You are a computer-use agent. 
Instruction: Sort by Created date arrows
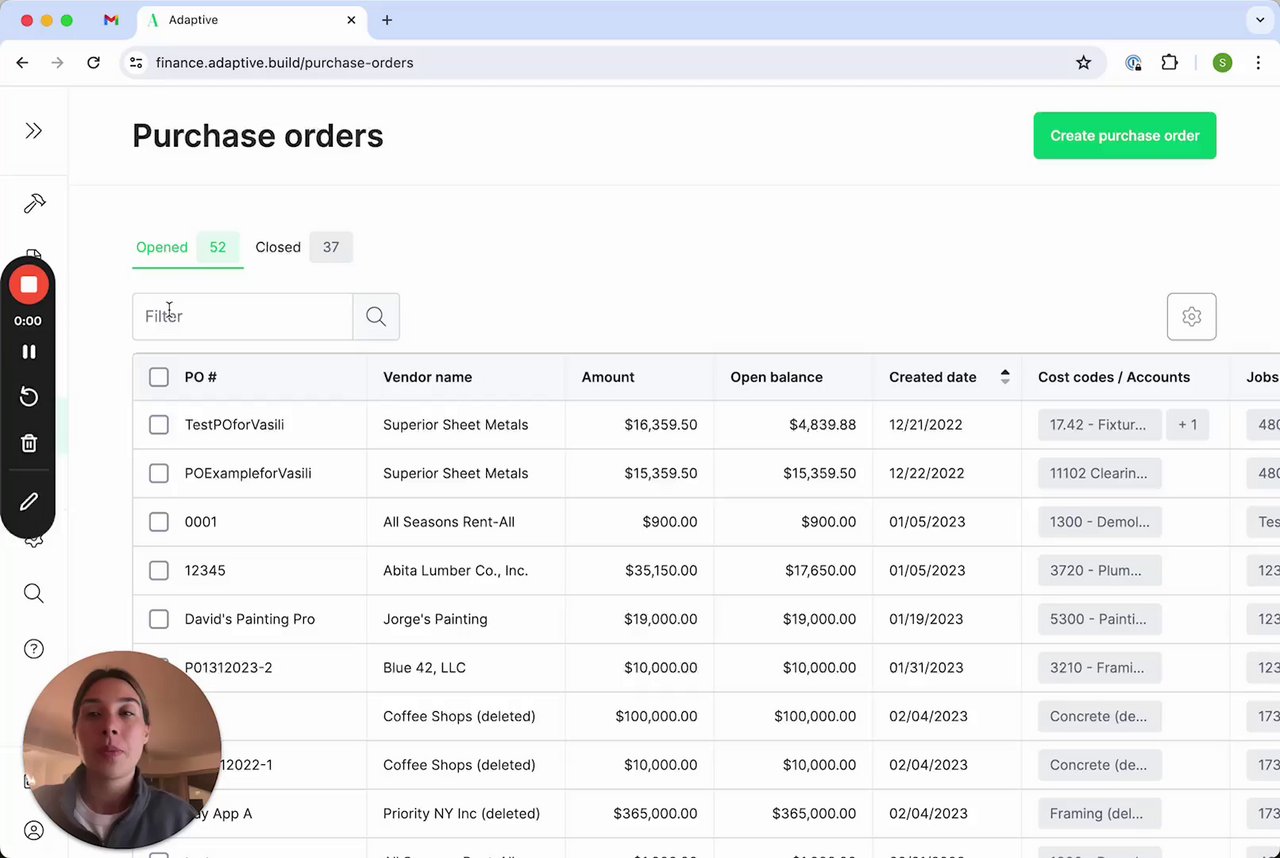1005,377
